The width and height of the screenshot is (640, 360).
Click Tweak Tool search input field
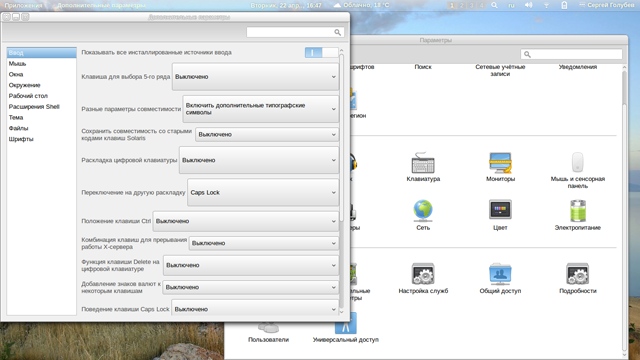coord(296,32)
